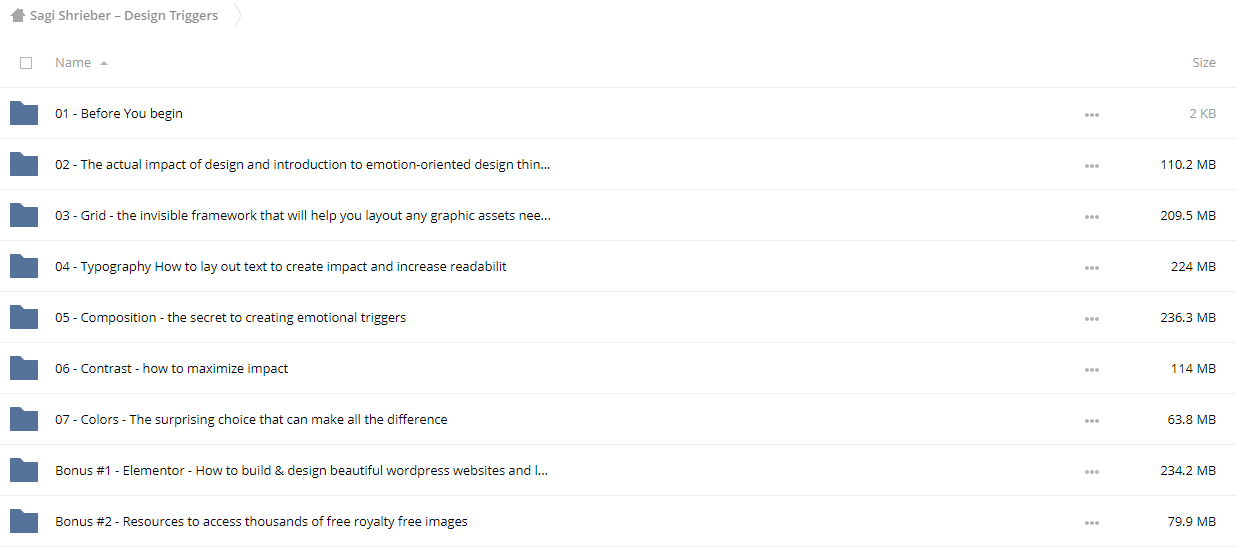Toggle the sort arrow next to Name
1237x548 pixels.
point(104,63)
